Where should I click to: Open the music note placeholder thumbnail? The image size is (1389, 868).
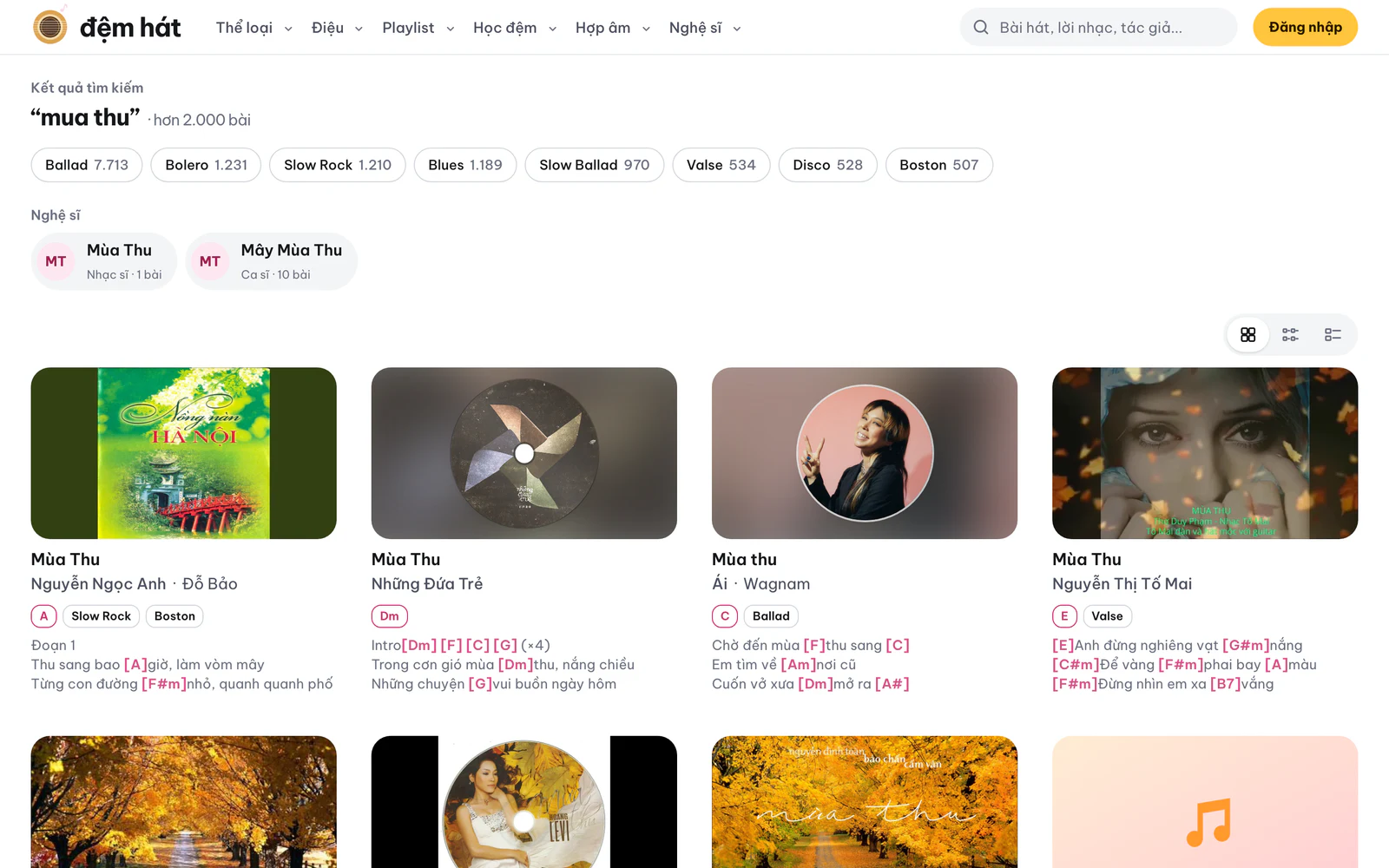[1205, 802]
